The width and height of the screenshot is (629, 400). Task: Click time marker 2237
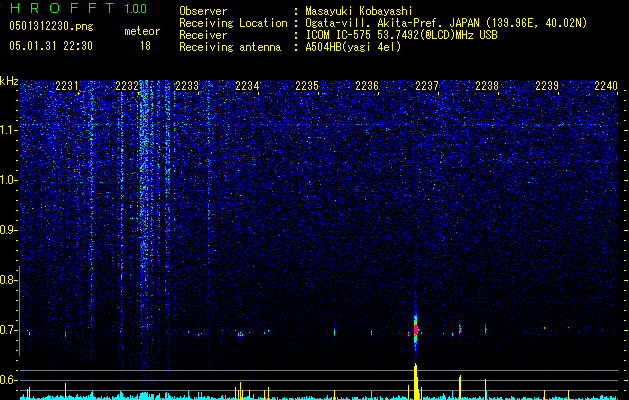(427, 86)
